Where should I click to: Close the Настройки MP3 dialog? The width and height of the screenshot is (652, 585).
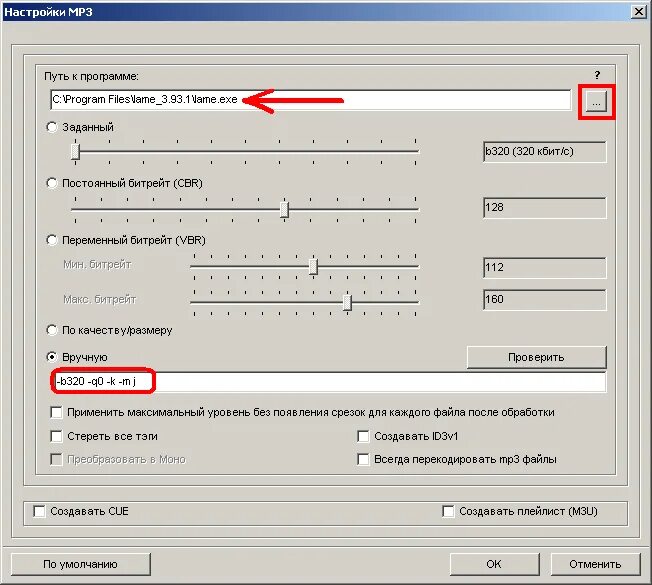(639, 11)
